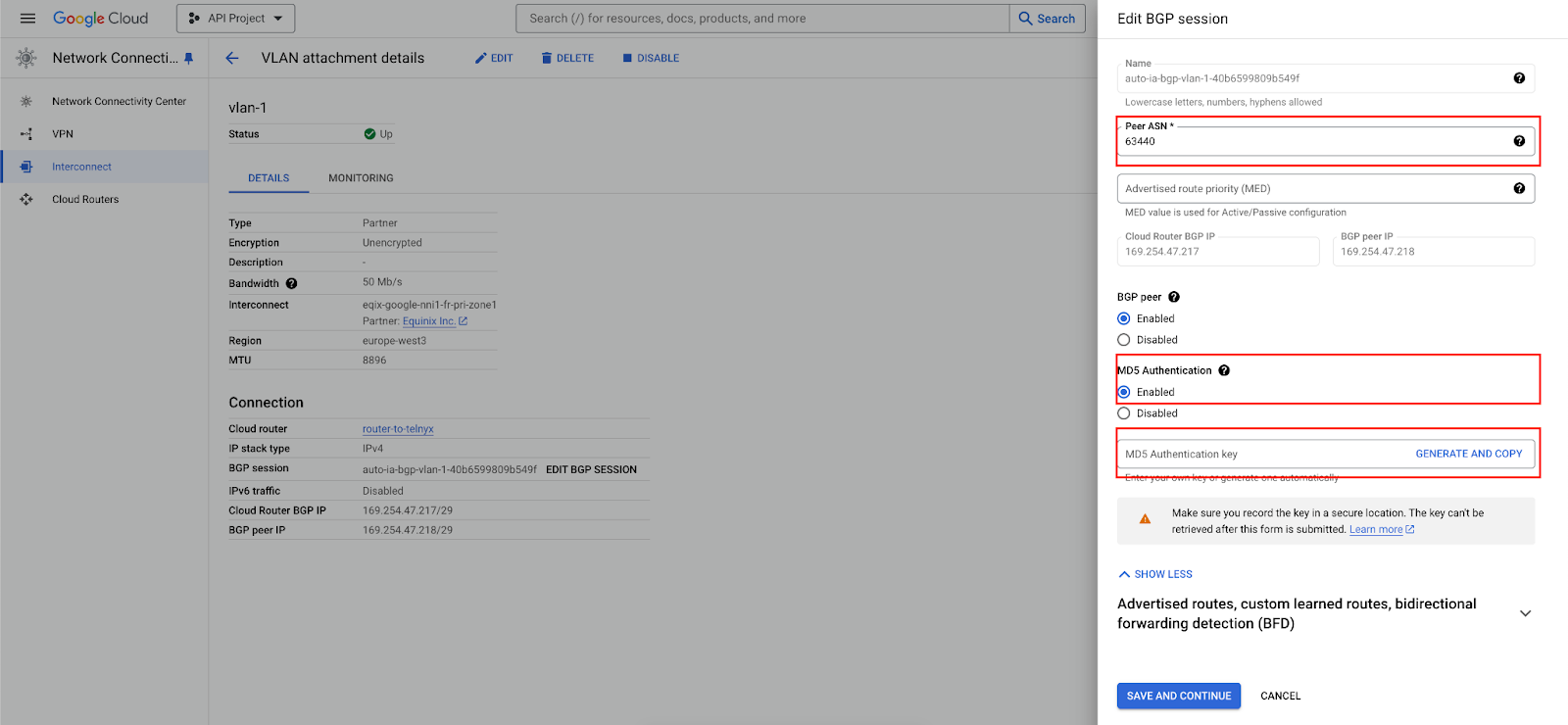This screenshot has width=1568, height=725.
Task: Switch to the MONITORING tab
Action: tap(361, 178)
